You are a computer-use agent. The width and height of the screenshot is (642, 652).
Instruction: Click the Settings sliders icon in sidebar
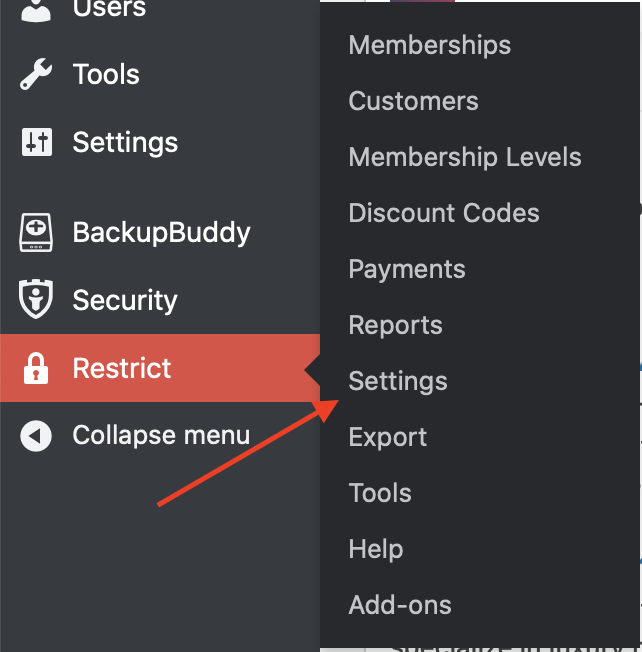click(x=37, y=142)
